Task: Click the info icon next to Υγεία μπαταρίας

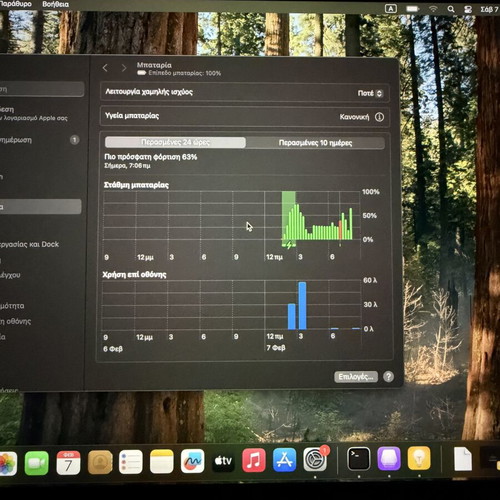Action: click(379, 117)
